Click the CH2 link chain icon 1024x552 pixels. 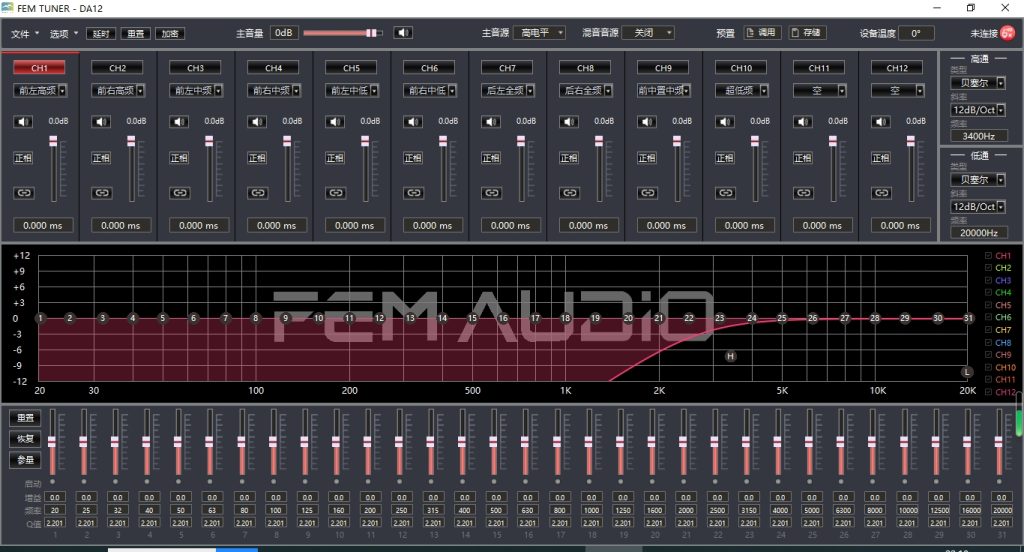point(102,193)
